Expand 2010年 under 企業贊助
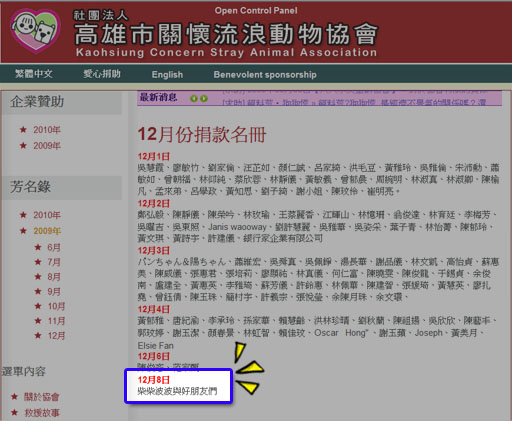Screen dimensions: 512x421 point(47,130)
